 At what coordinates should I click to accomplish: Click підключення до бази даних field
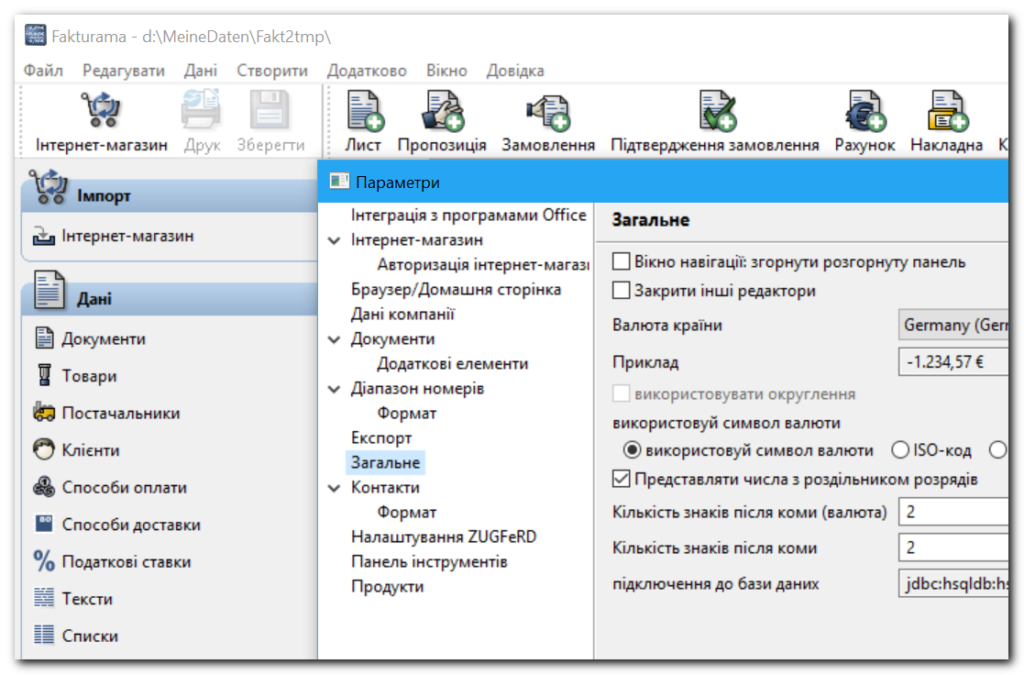click(953, 584)
